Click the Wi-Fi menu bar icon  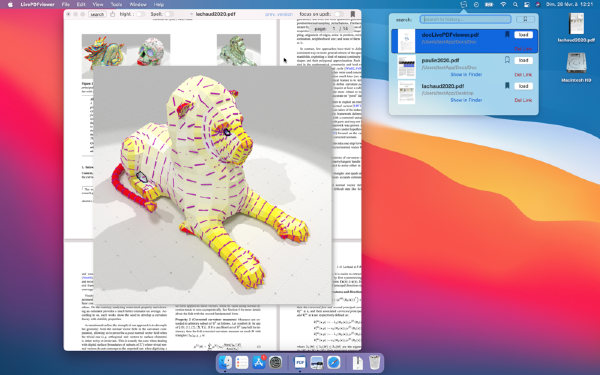coord(503,5)
